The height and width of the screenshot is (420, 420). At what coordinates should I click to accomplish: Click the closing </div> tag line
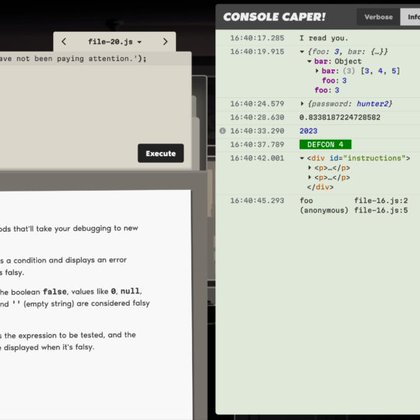pyautogui.click(x=320, y=187)
